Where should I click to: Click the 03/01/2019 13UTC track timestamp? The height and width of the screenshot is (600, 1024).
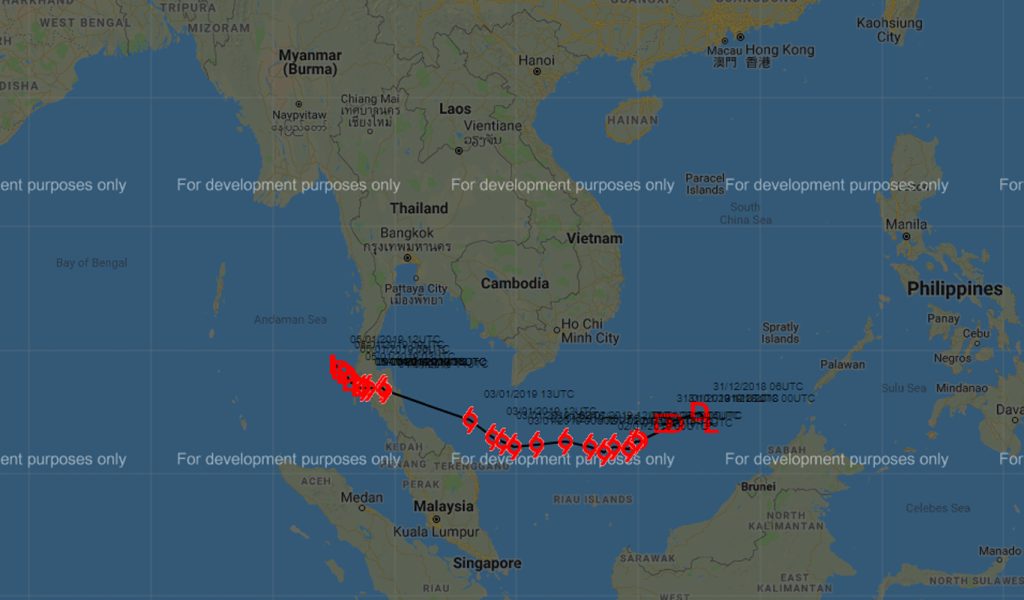pos(529,394)
